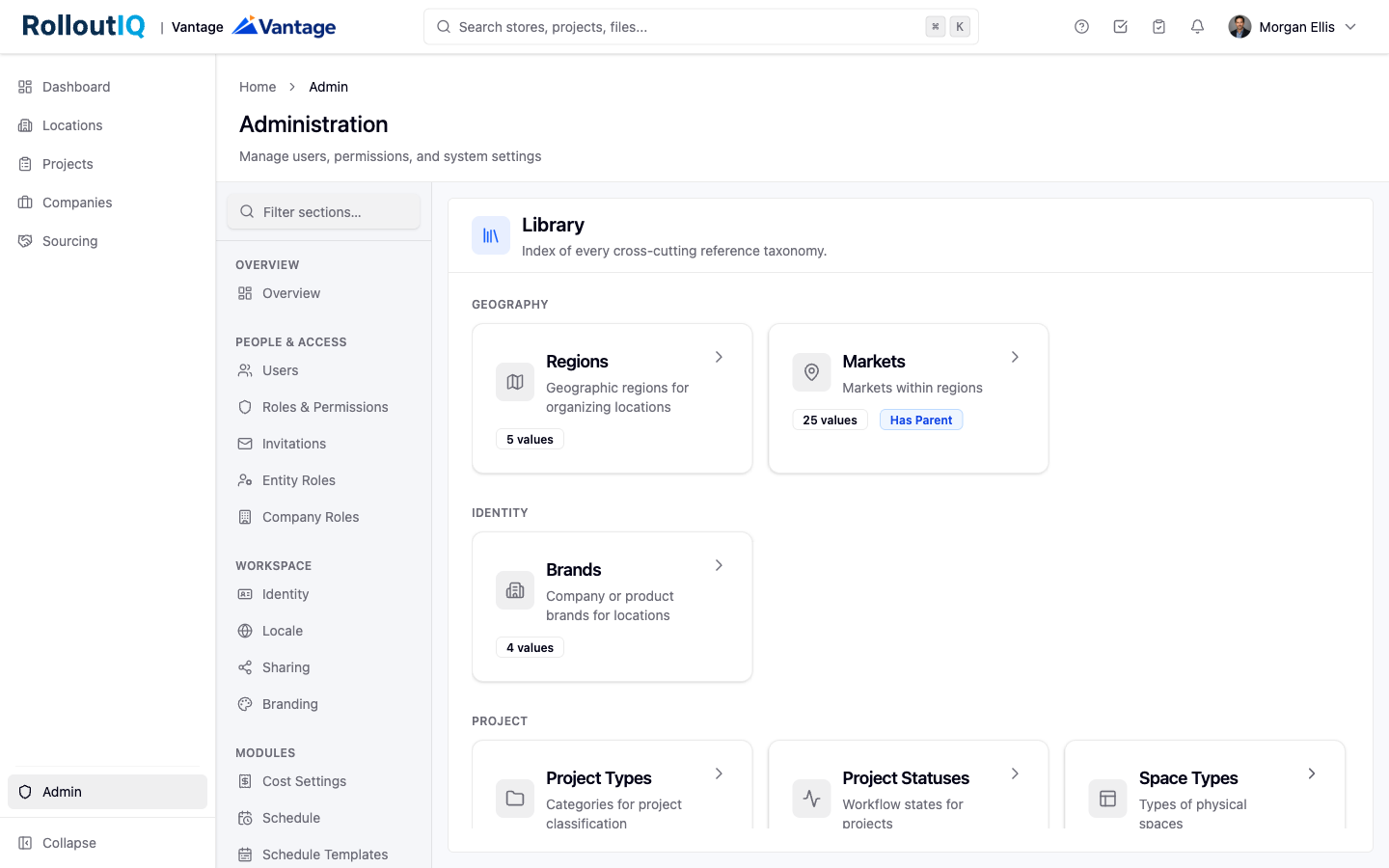The image size is (1389, 868).
Task: Focus the global search field
Action: coord(701,27)
